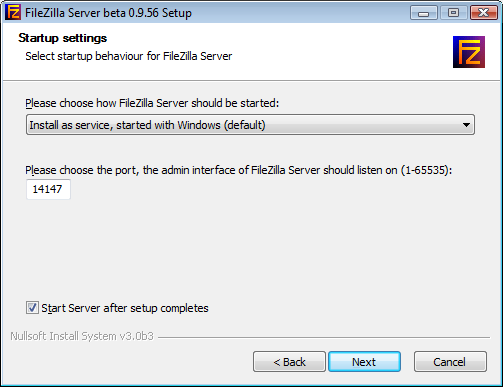Click the 'Startup settings' heading
The height and width of the screenshot is (387, 503).
coord(63,38)
